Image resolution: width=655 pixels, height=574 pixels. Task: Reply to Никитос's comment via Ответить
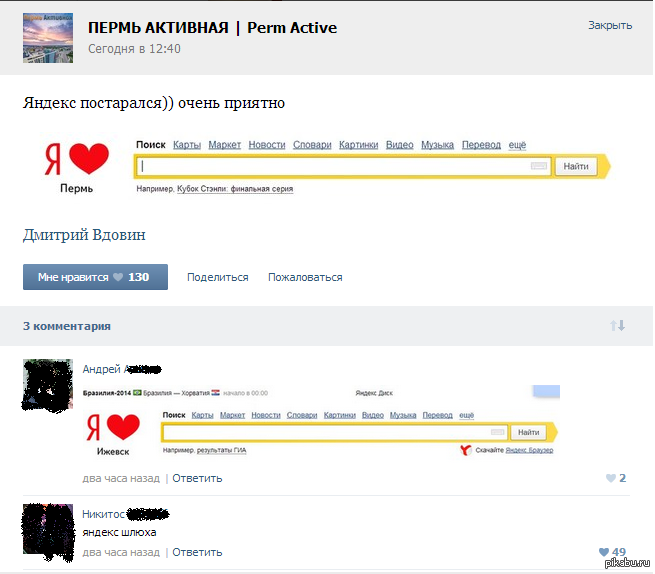[197, 552]
